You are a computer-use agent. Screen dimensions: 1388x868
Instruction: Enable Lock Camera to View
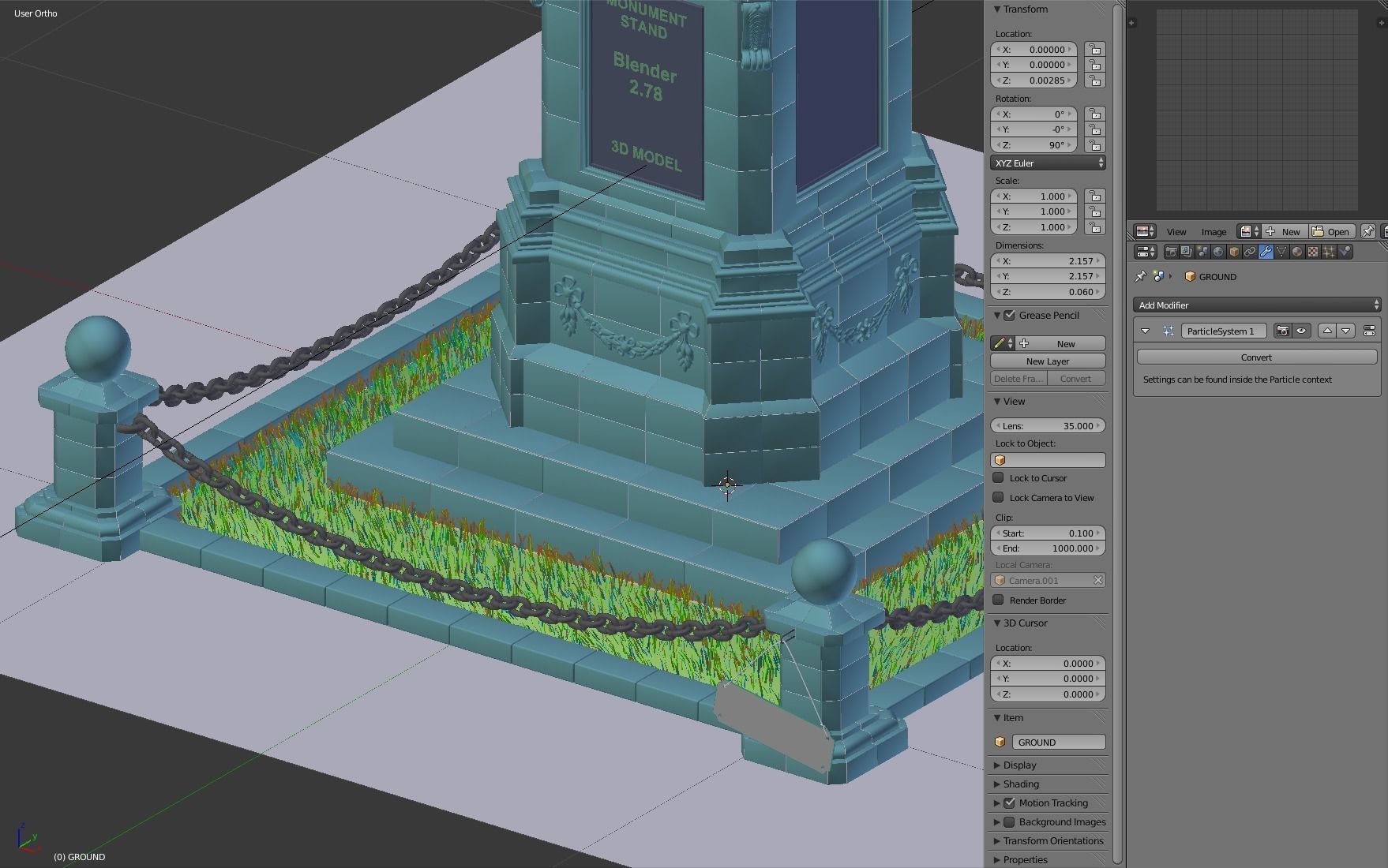coord(998,497)
